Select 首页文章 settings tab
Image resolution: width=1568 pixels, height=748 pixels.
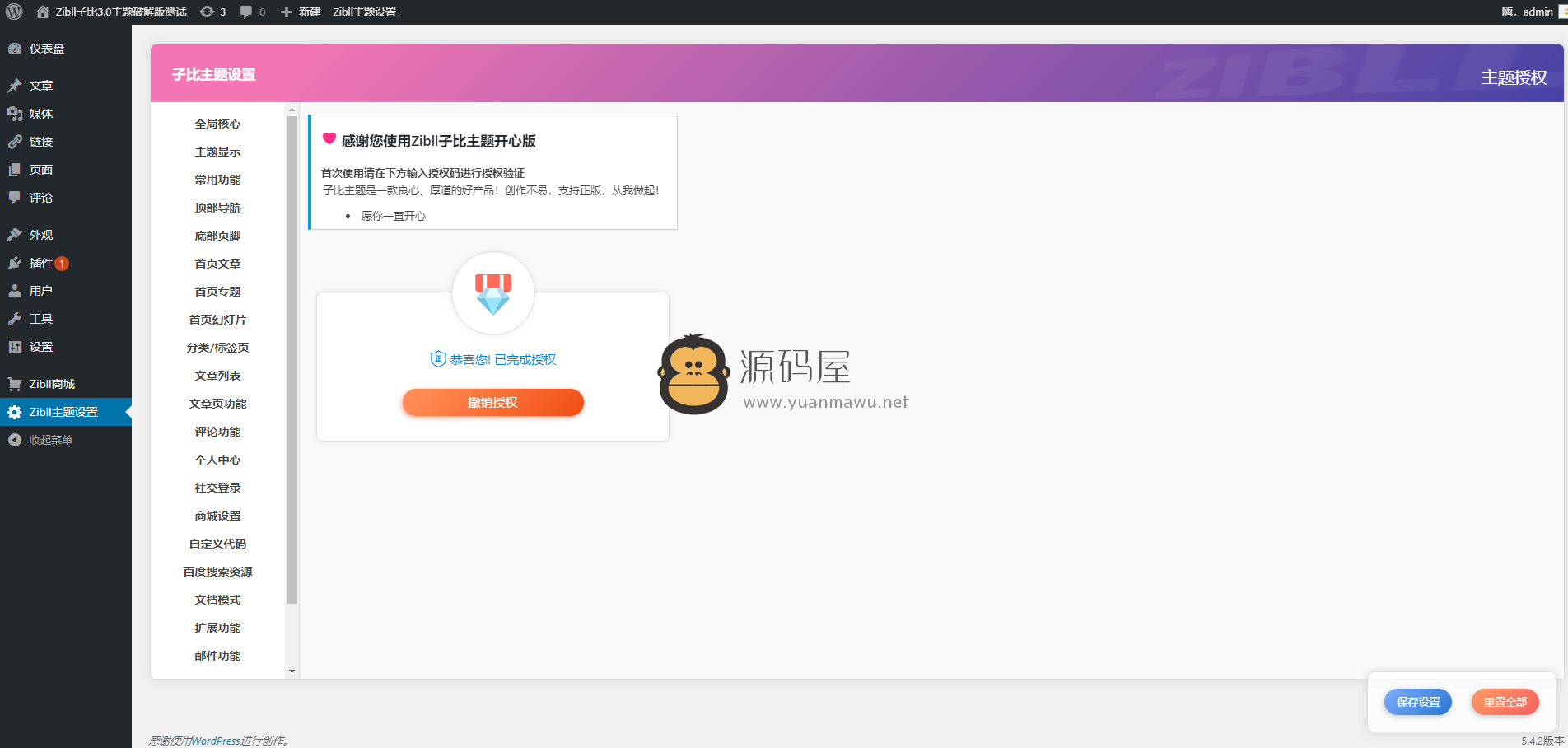coord(217,264)
